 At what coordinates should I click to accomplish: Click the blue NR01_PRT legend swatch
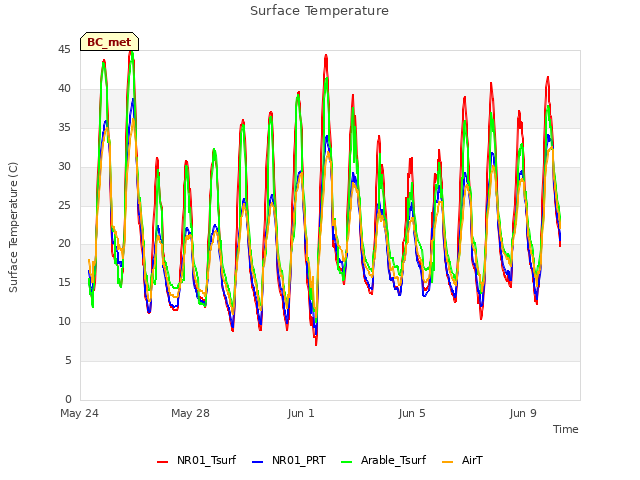click(257, 462)
